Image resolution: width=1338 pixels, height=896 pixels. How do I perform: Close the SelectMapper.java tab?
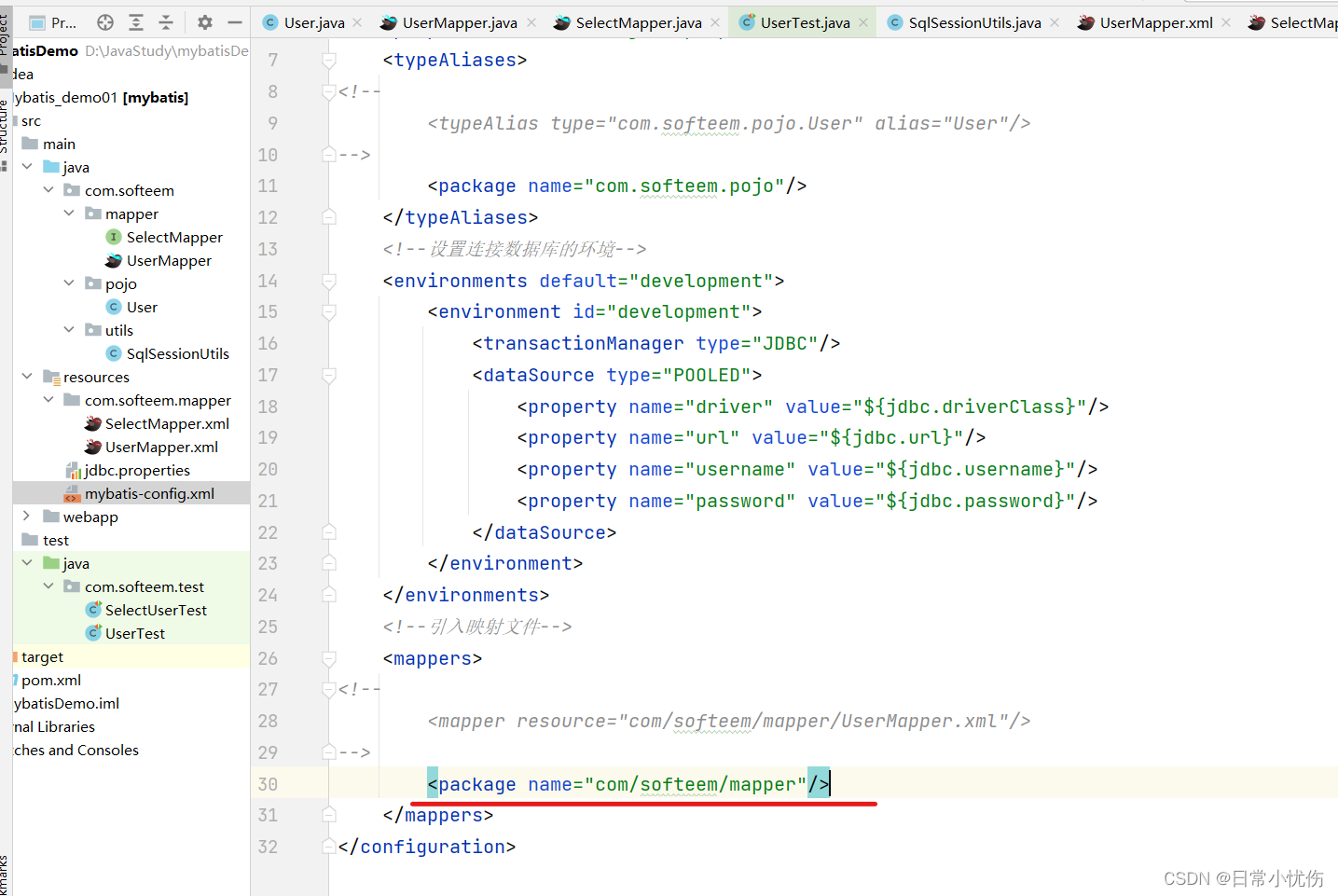(x=715, y=22)
